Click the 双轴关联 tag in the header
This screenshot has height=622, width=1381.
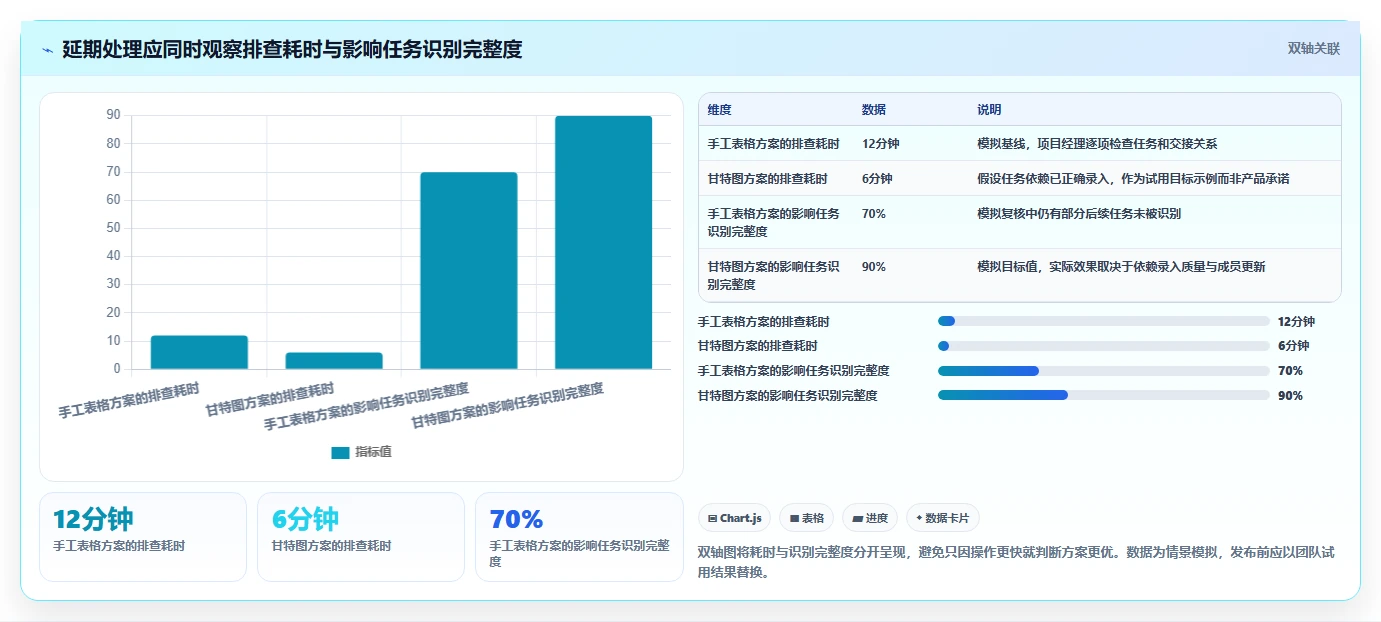1313,49
